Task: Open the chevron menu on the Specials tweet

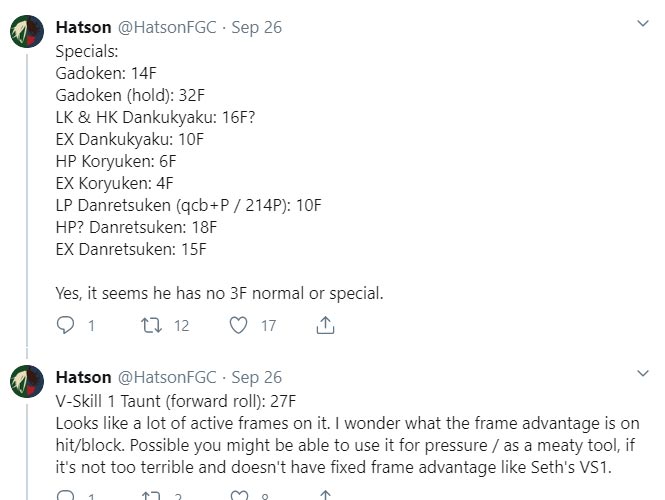Action: click(642, 22)
